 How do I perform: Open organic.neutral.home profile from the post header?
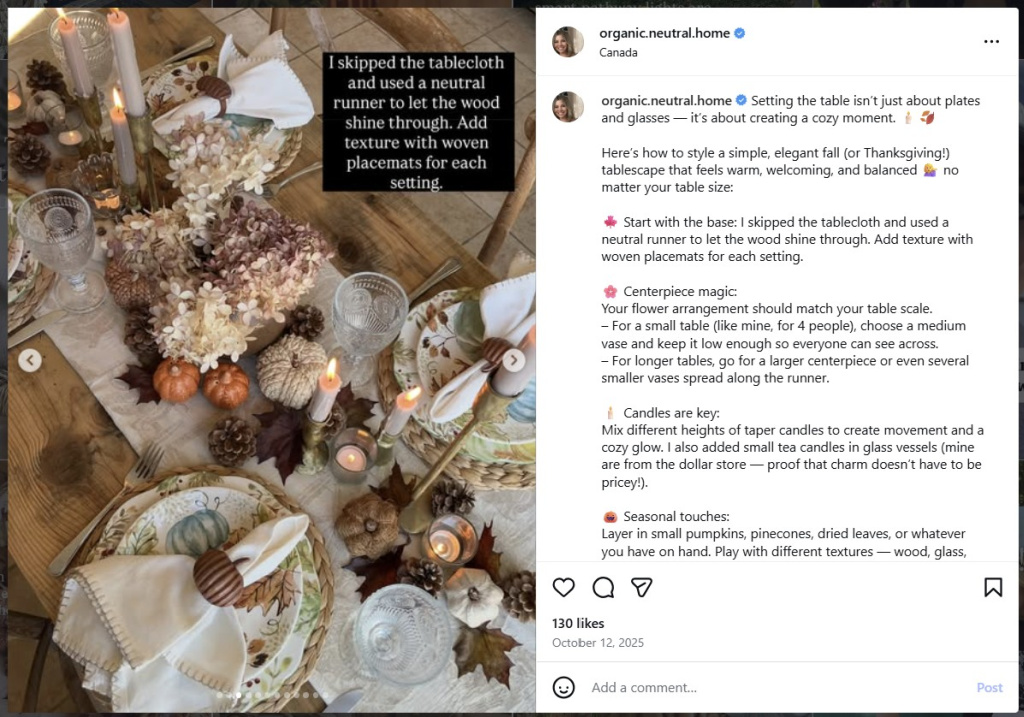(x=664, y=33)
